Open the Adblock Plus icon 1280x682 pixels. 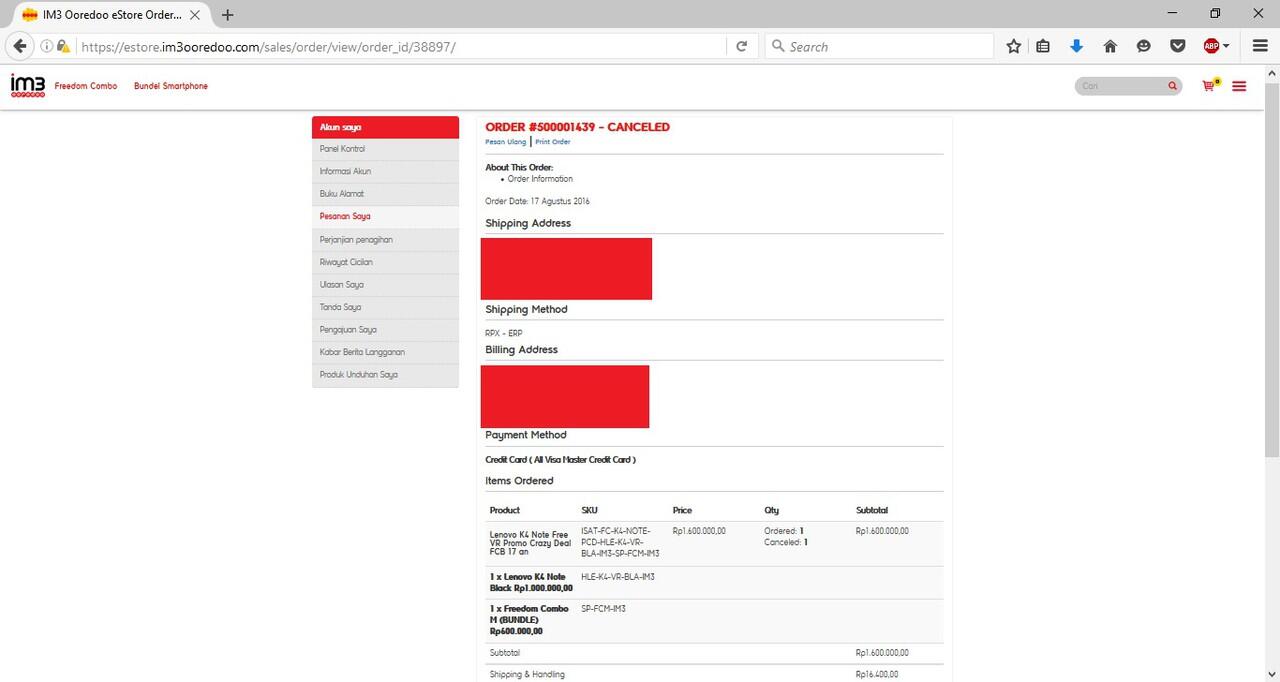[1211, 46]
